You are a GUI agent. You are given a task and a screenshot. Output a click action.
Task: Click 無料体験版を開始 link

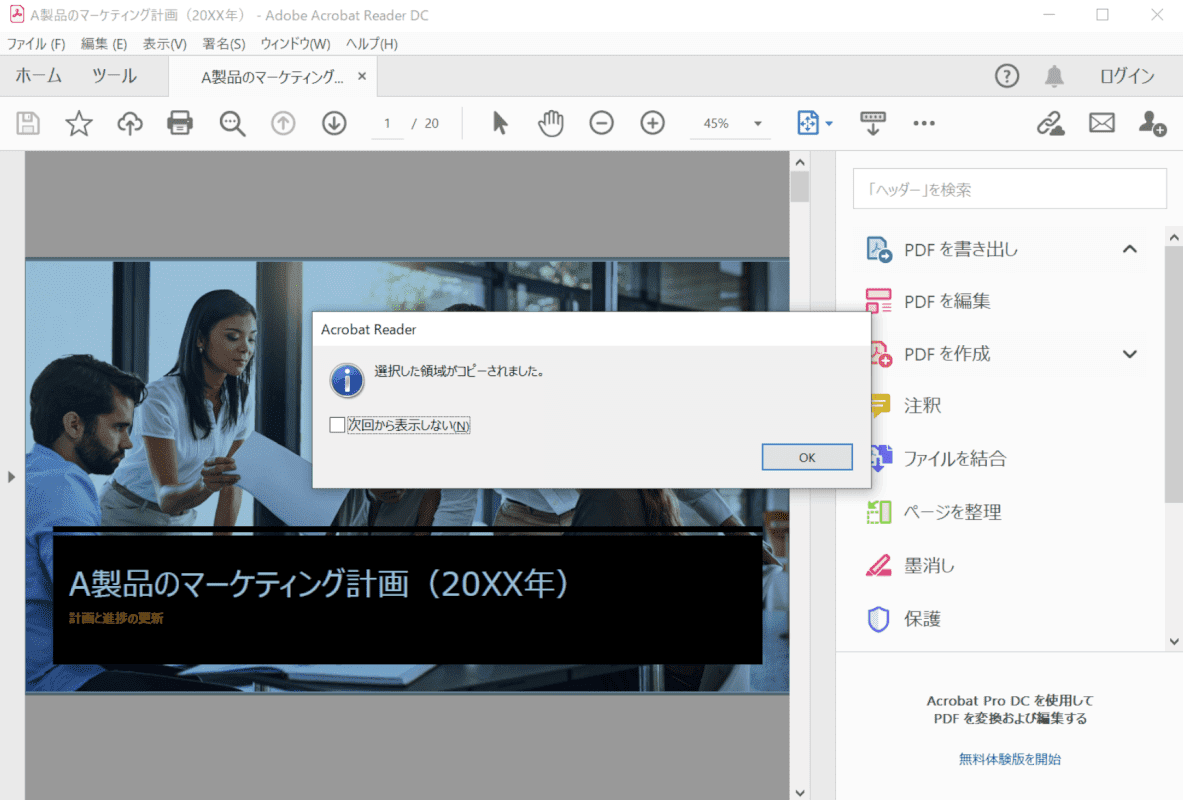tap(1009, 758)
